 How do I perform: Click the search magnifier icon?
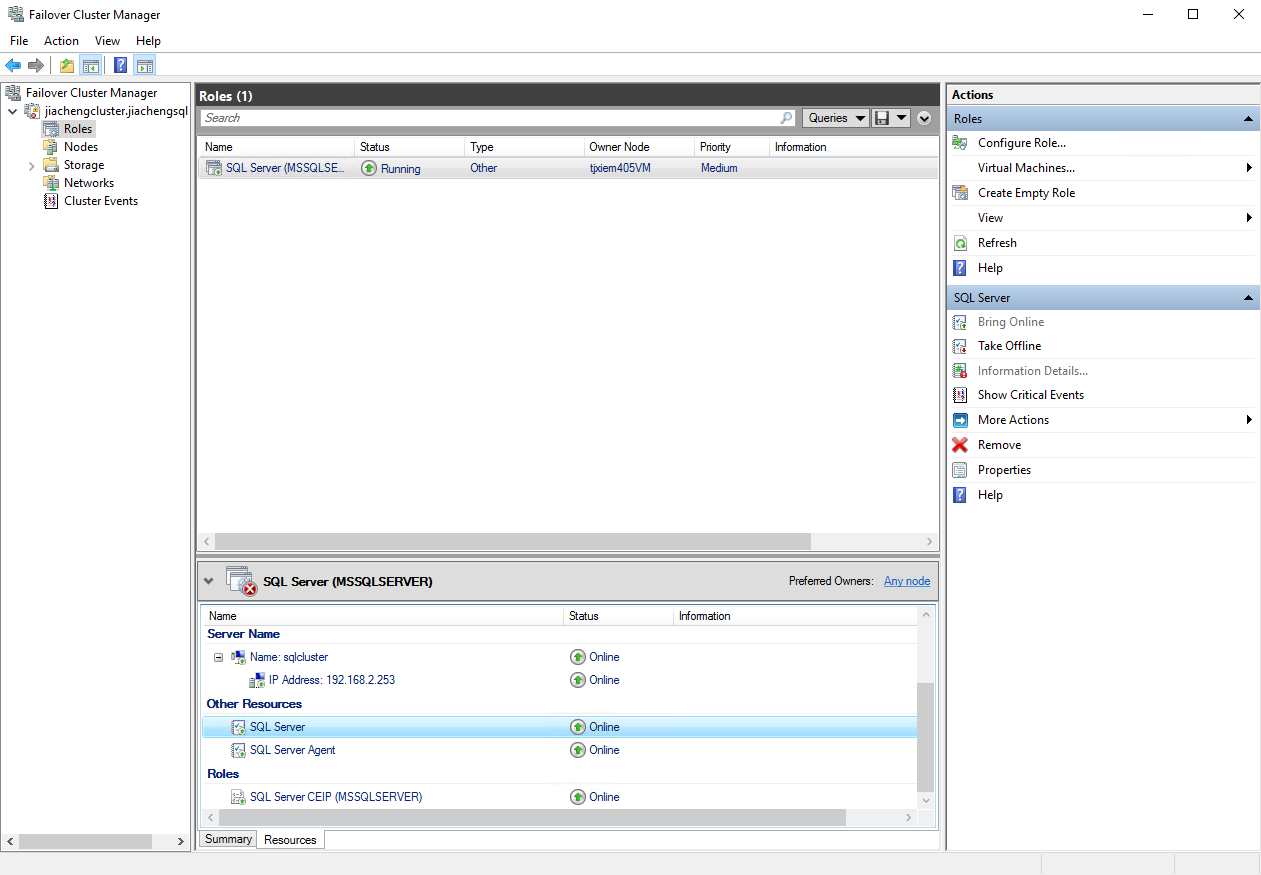click(x=787, y=118)
